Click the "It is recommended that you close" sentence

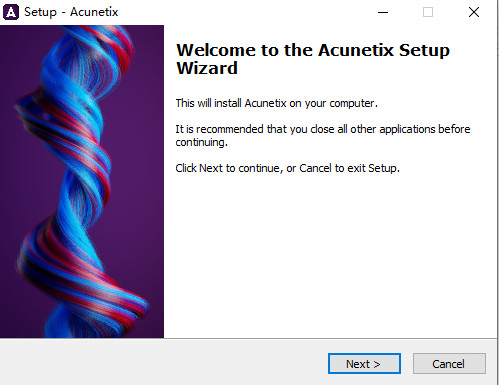323,129
